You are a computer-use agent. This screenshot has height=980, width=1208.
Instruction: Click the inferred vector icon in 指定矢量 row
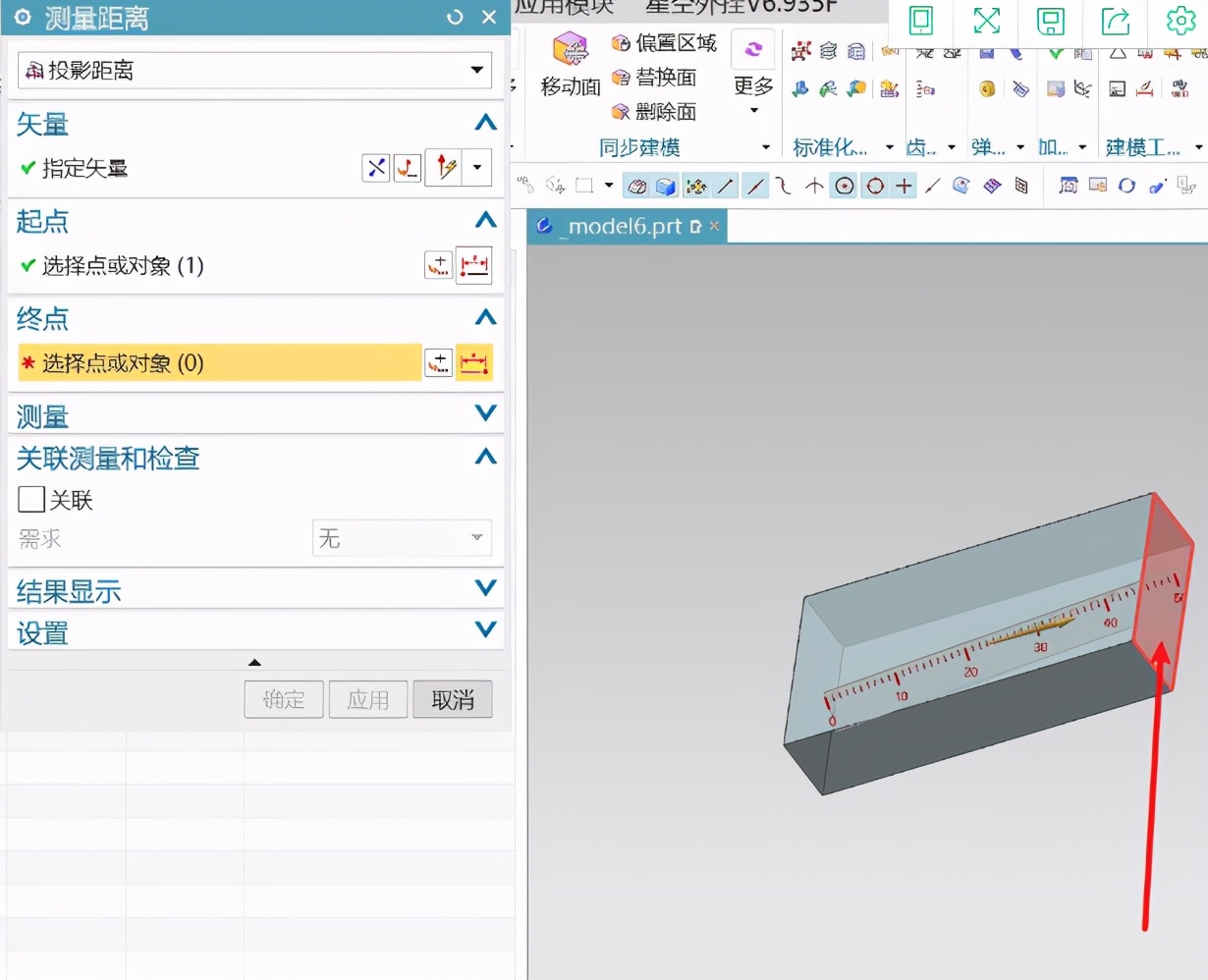tap(447, 168)
